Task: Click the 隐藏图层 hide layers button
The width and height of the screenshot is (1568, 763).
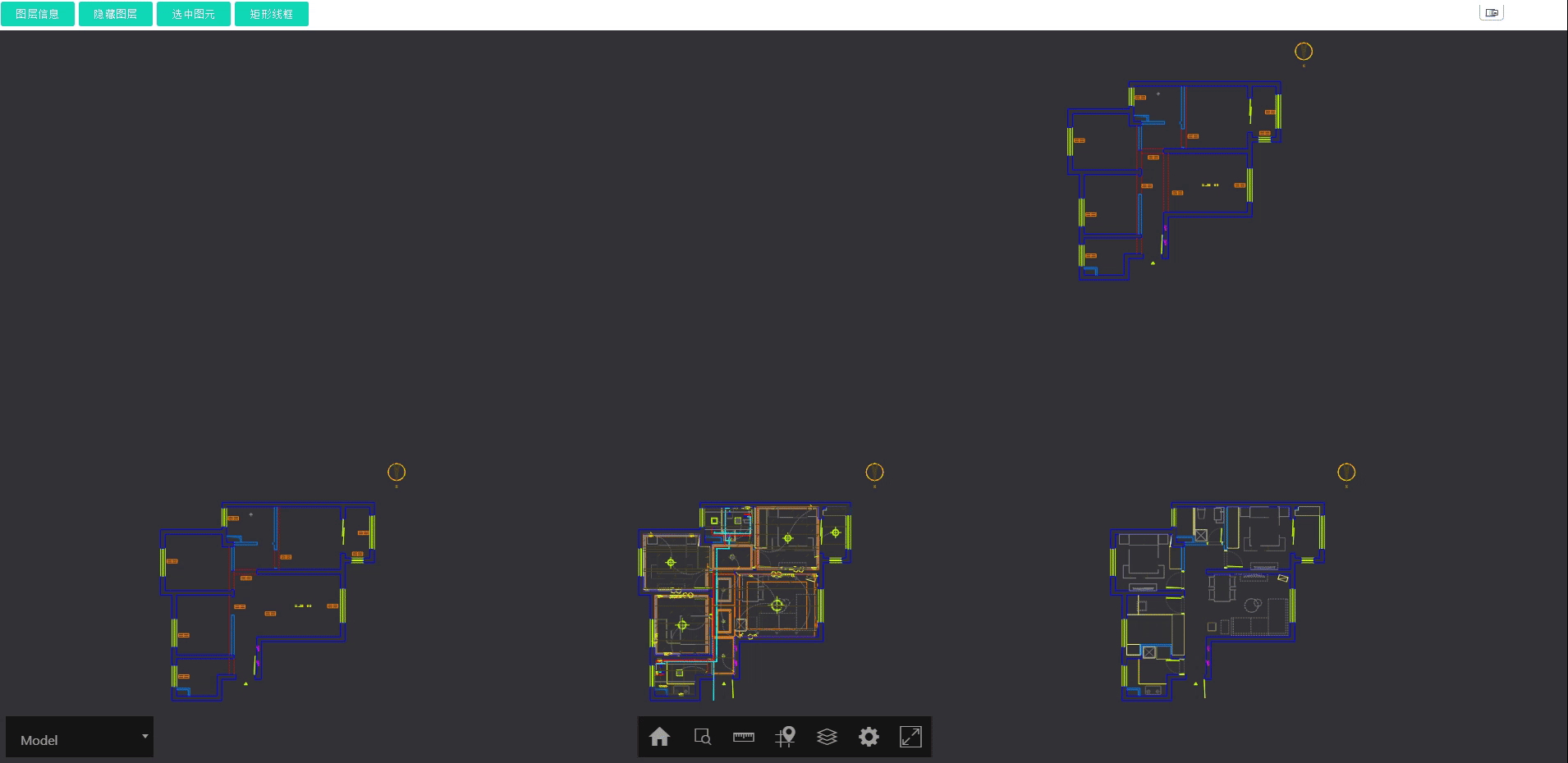Action: tap(116, 14)
